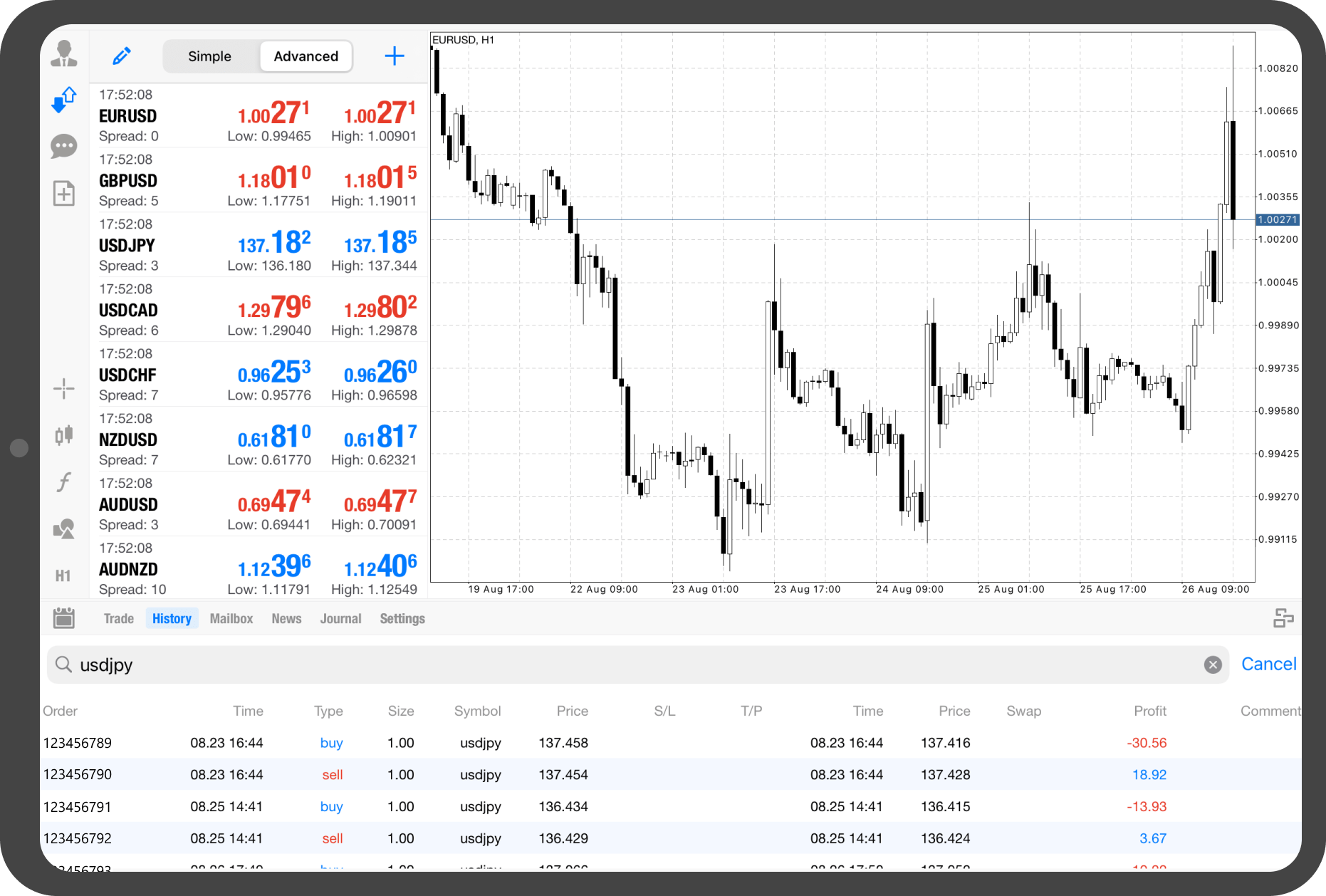Open the Journal tab
The width and height of the screenshot is (1326, 896).
[x=340, y=618]
